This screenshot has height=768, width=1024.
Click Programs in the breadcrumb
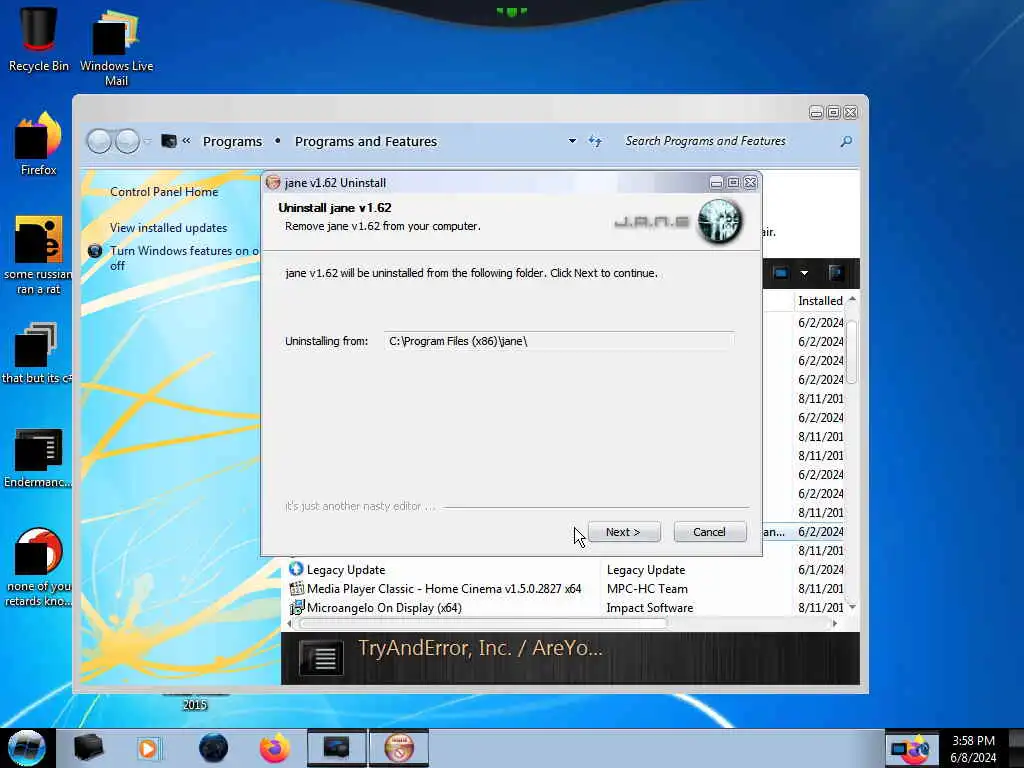point(232,141)
